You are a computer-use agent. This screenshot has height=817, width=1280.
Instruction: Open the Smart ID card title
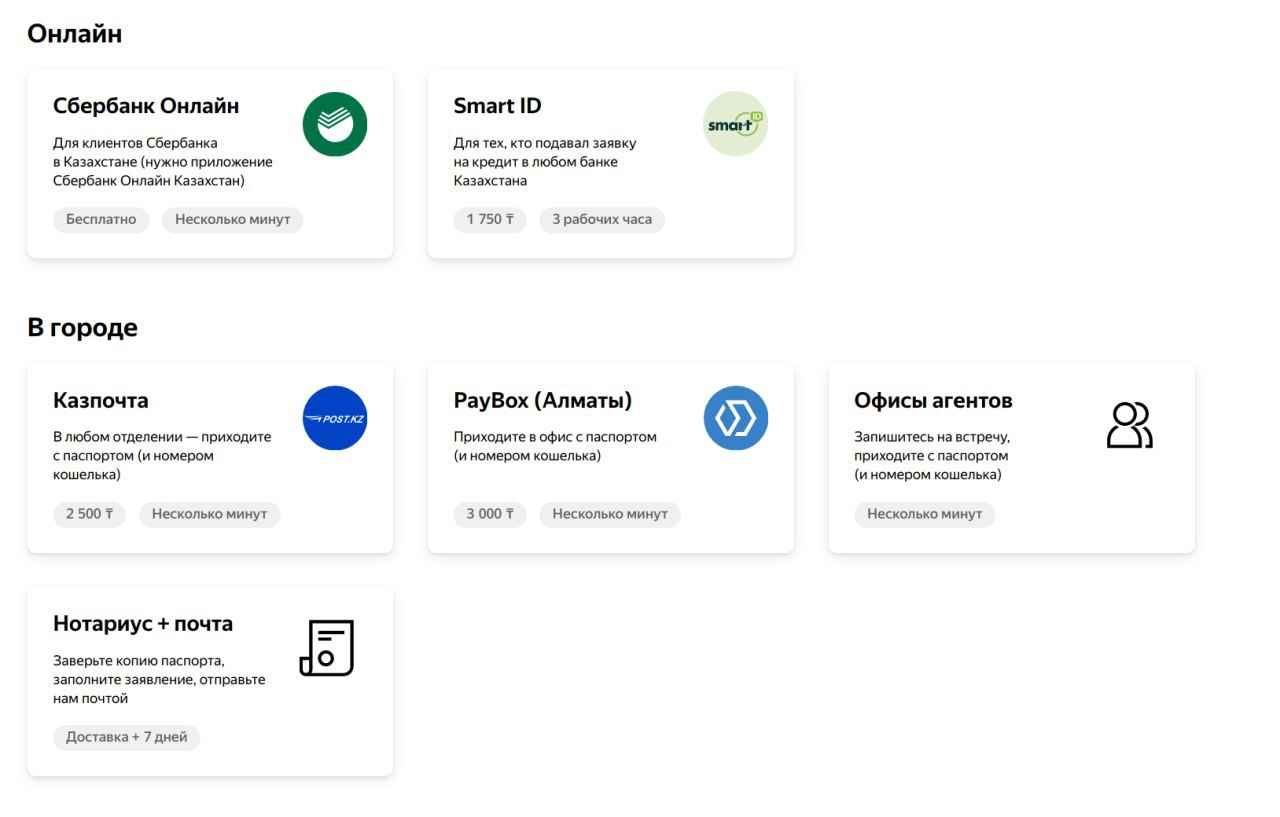pyautogui.click(x=497, y=106)
